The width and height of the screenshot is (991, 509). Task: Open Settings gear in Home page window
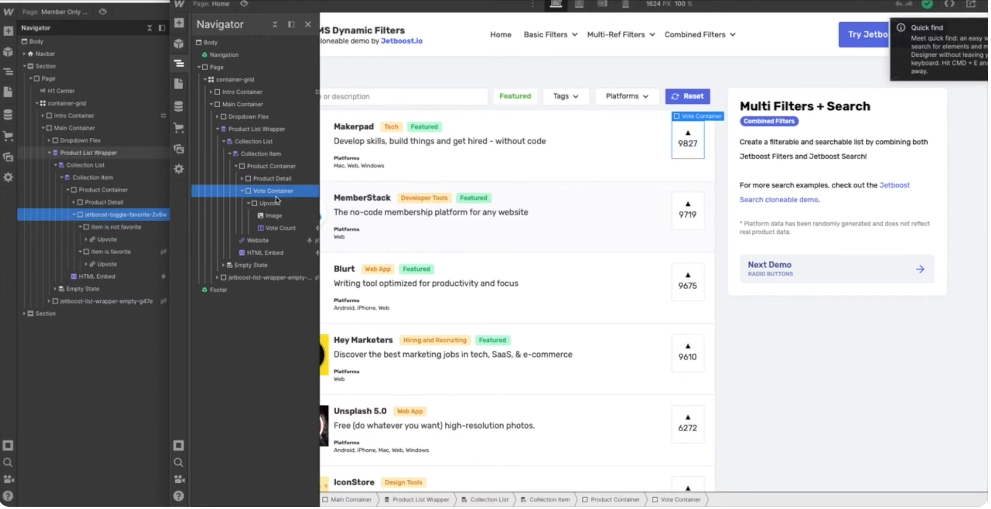tap(179, 169)
